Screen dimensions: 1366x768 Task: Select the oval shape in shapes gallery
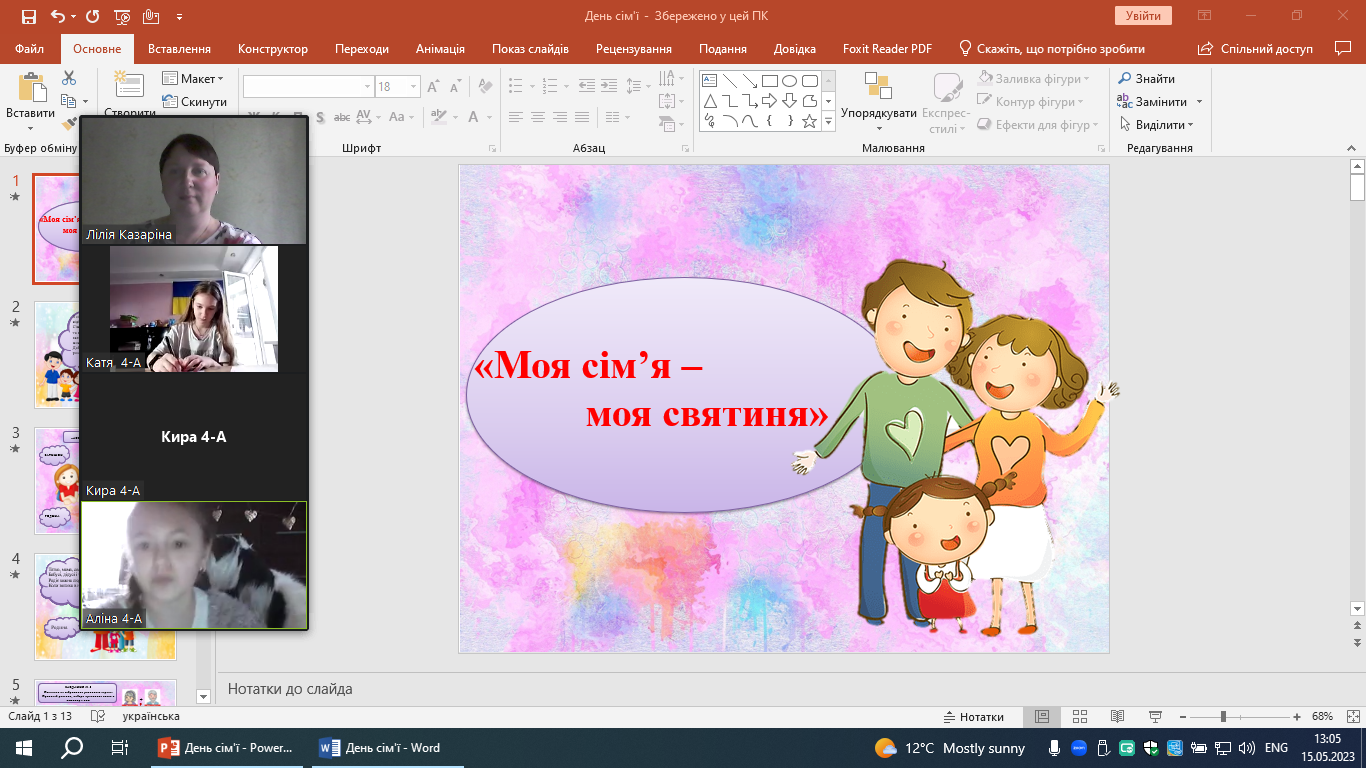pos(789,81)
